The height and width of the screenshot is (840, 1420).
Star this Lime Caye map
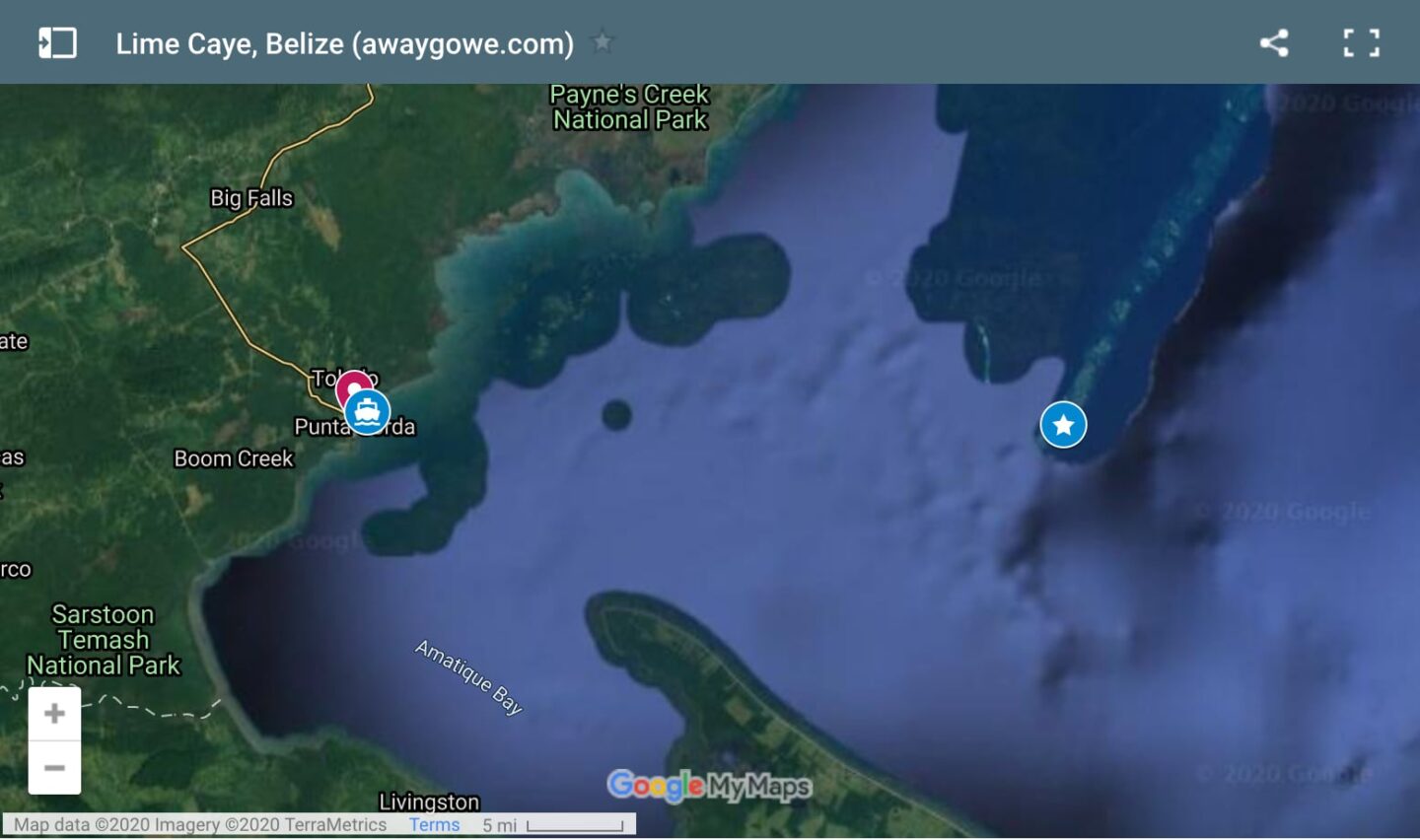point(602,42)
